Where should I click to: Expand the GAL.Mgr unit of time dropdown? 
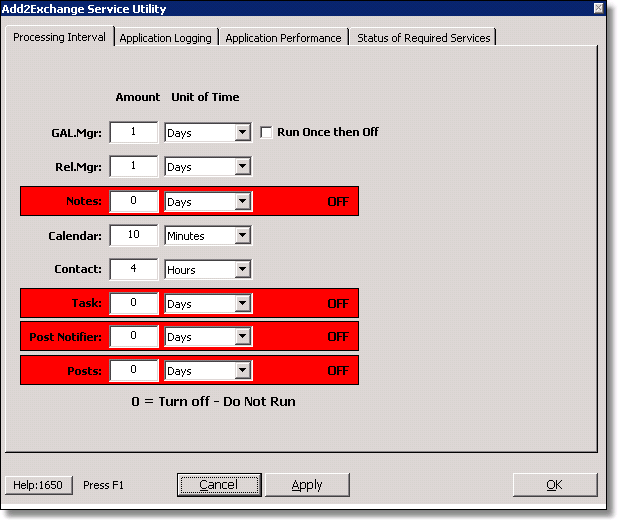[x=243, y=132]
